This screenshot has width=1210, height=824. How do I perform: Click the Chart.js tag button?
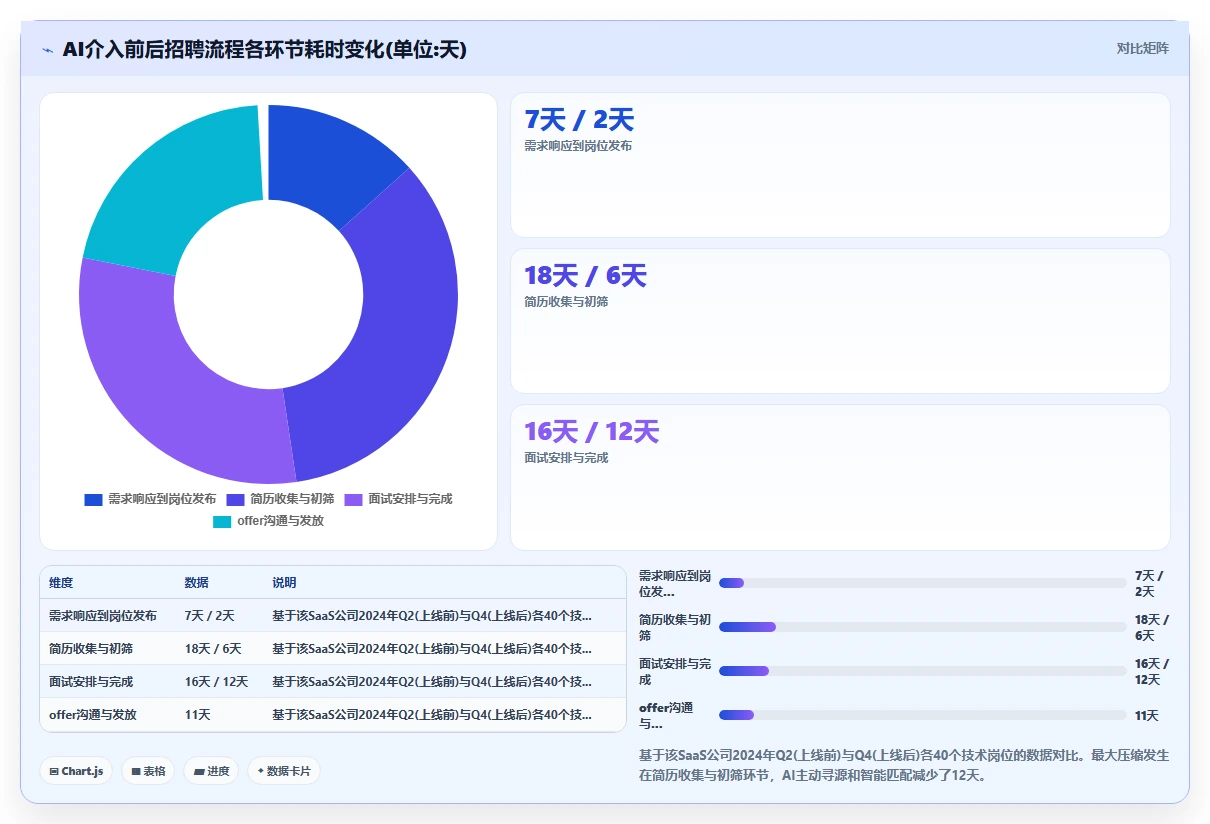[x=76, y=771]
